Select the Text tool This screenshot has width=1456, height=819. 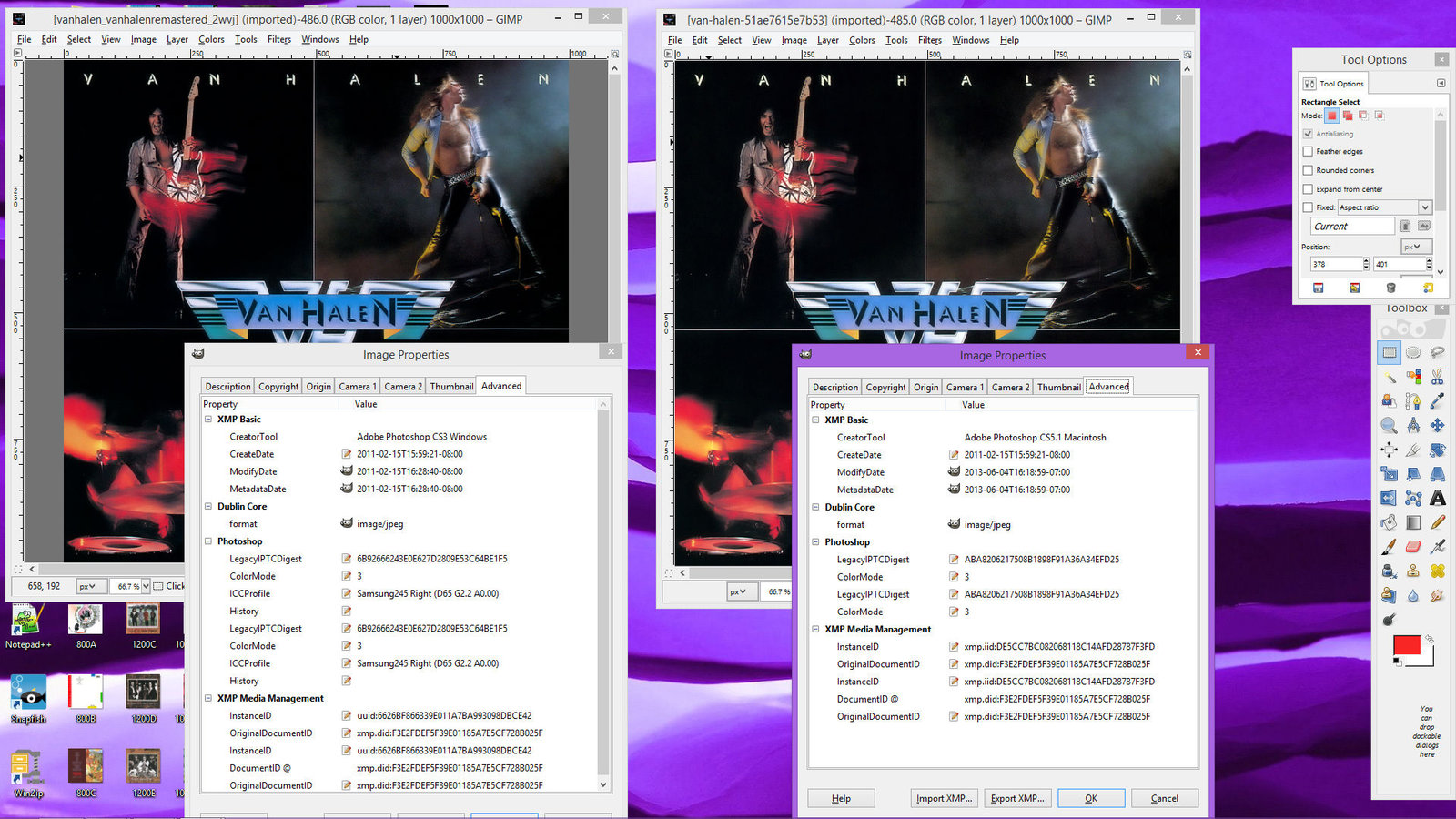1438,498
